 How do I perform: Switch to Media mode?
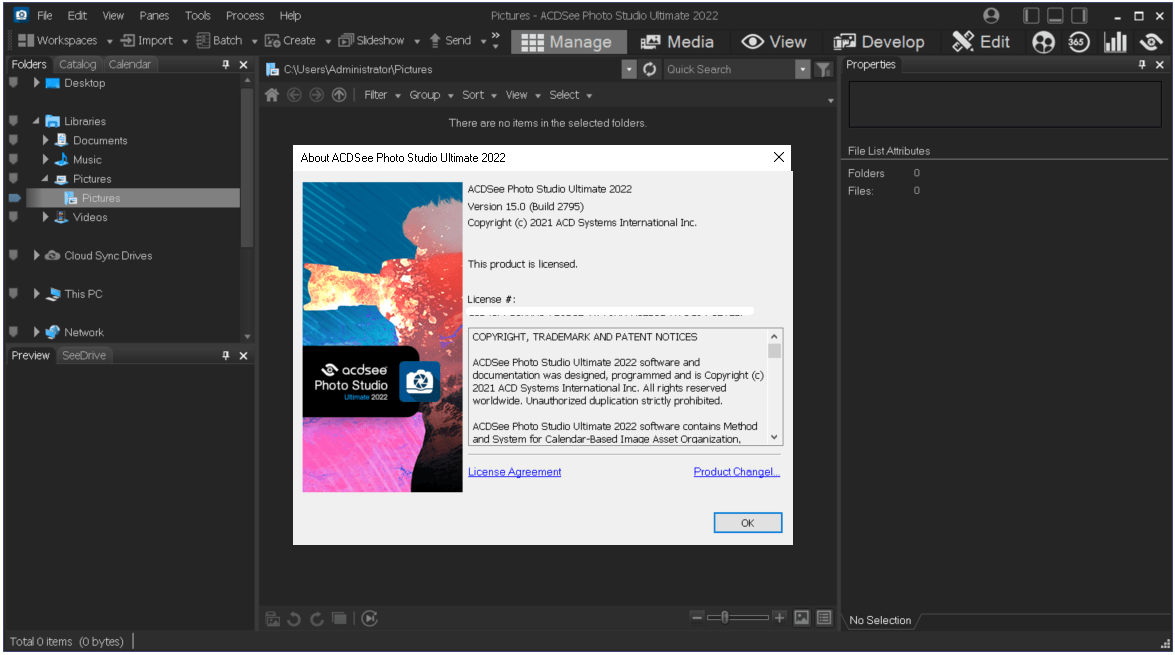677,42
